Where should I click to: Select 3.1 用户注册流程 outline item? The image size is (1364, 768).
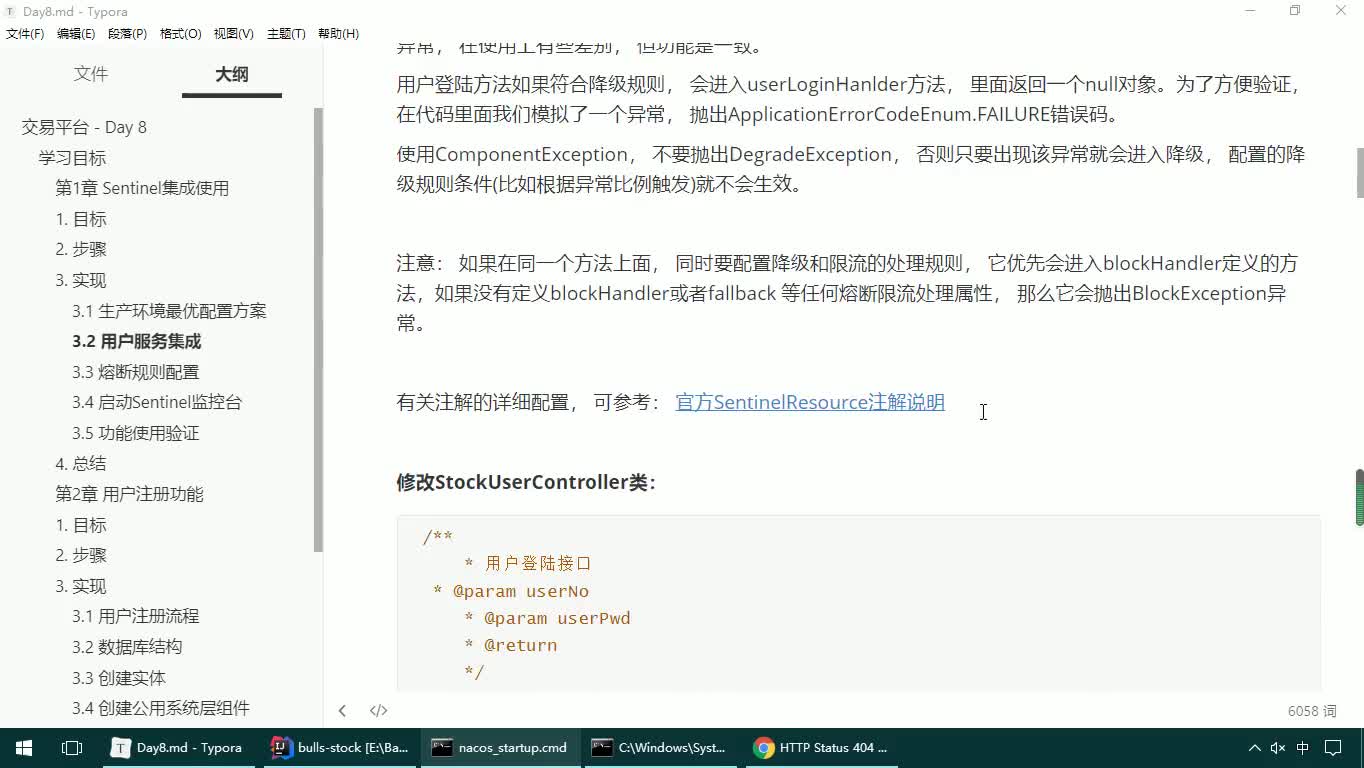coord(135,616)
